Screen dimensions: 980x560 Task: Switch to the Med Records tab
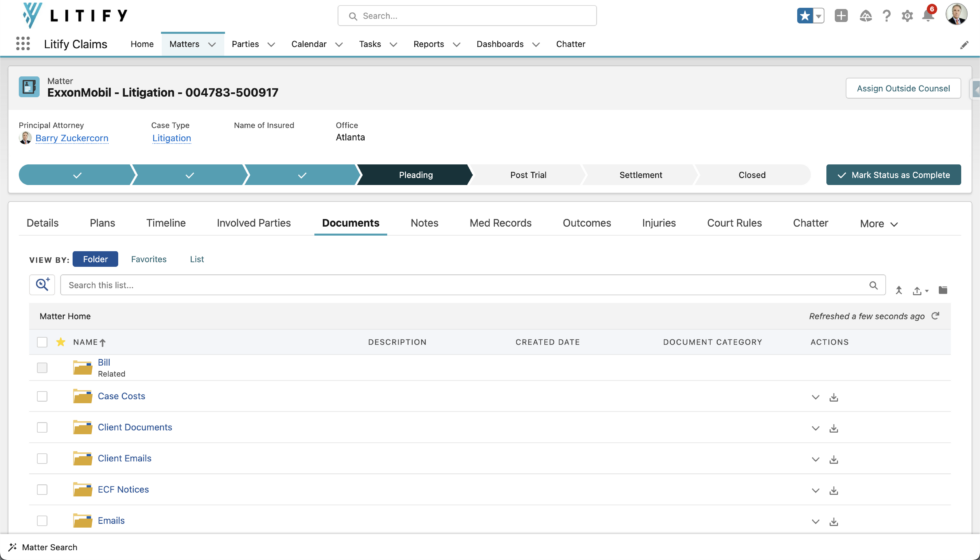point(501,223)
